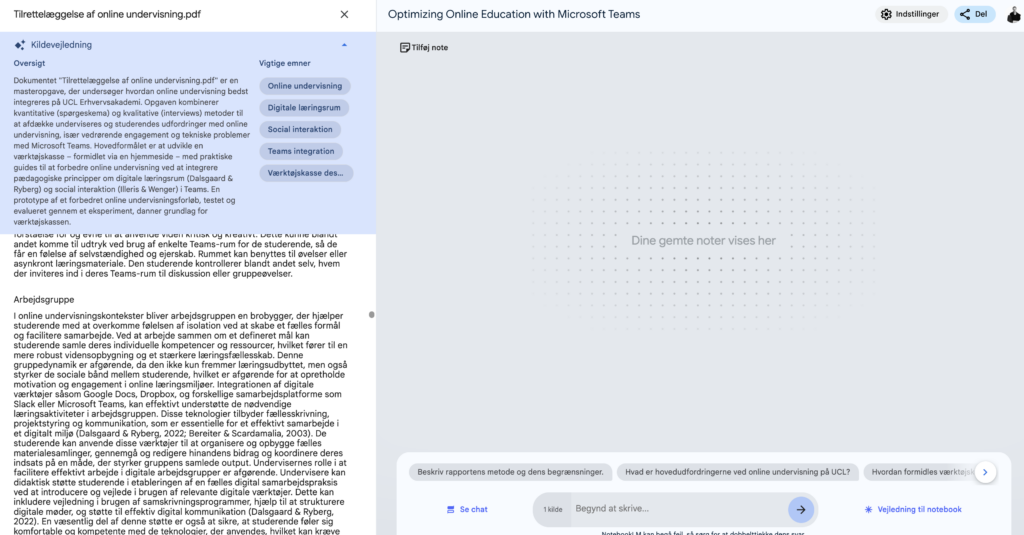Share notebook with Del button
1024x535 pixels.
point(974,14)
